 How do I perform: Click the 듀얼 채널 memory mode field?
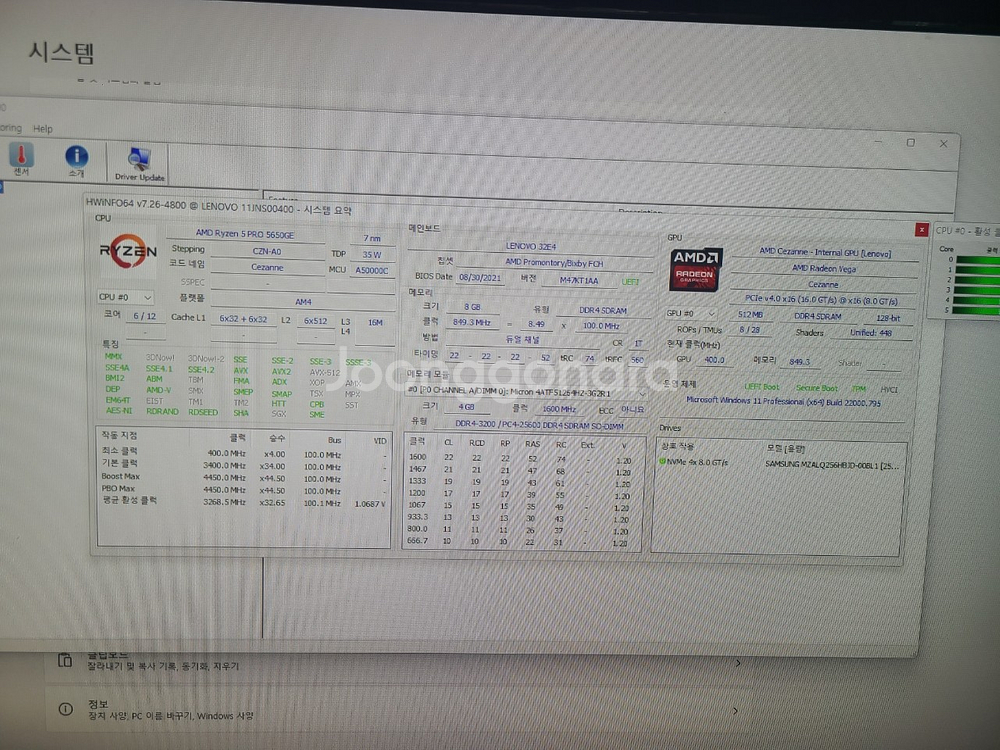tap(522, 339)
